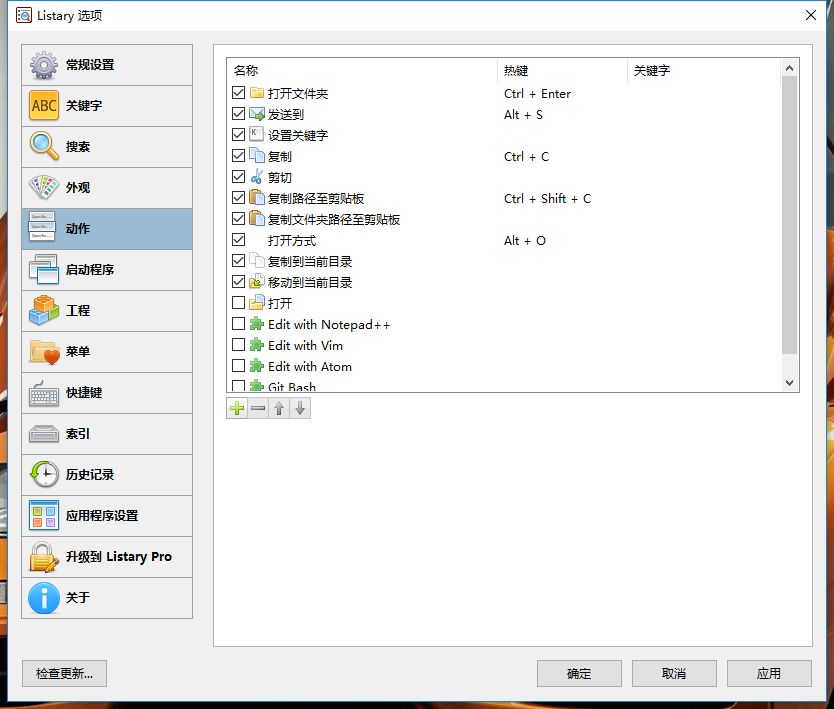Click the building blocks icon beside 工程
834x709 pixels.
click(44, 311)
